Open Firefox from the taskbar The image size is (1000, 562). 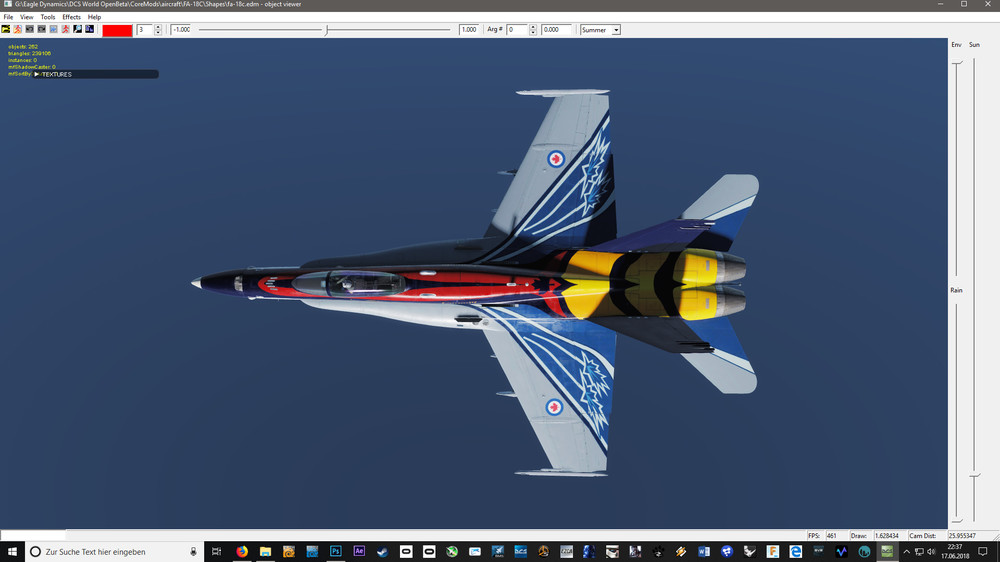(242, 551)
